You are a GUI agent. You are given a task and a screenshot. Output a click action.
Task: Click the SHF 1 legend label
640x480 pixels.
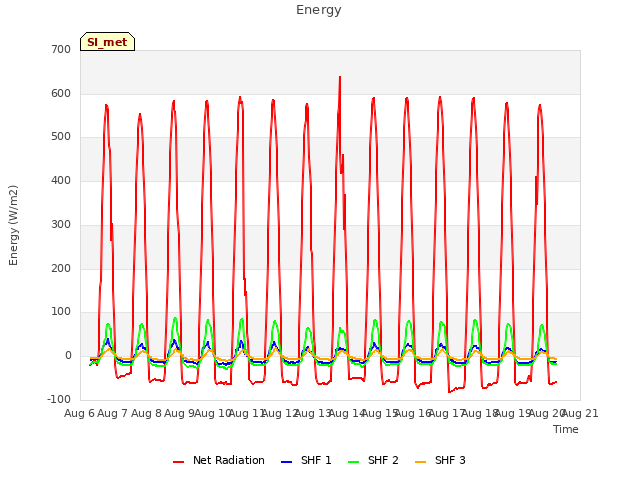(316, 460)
